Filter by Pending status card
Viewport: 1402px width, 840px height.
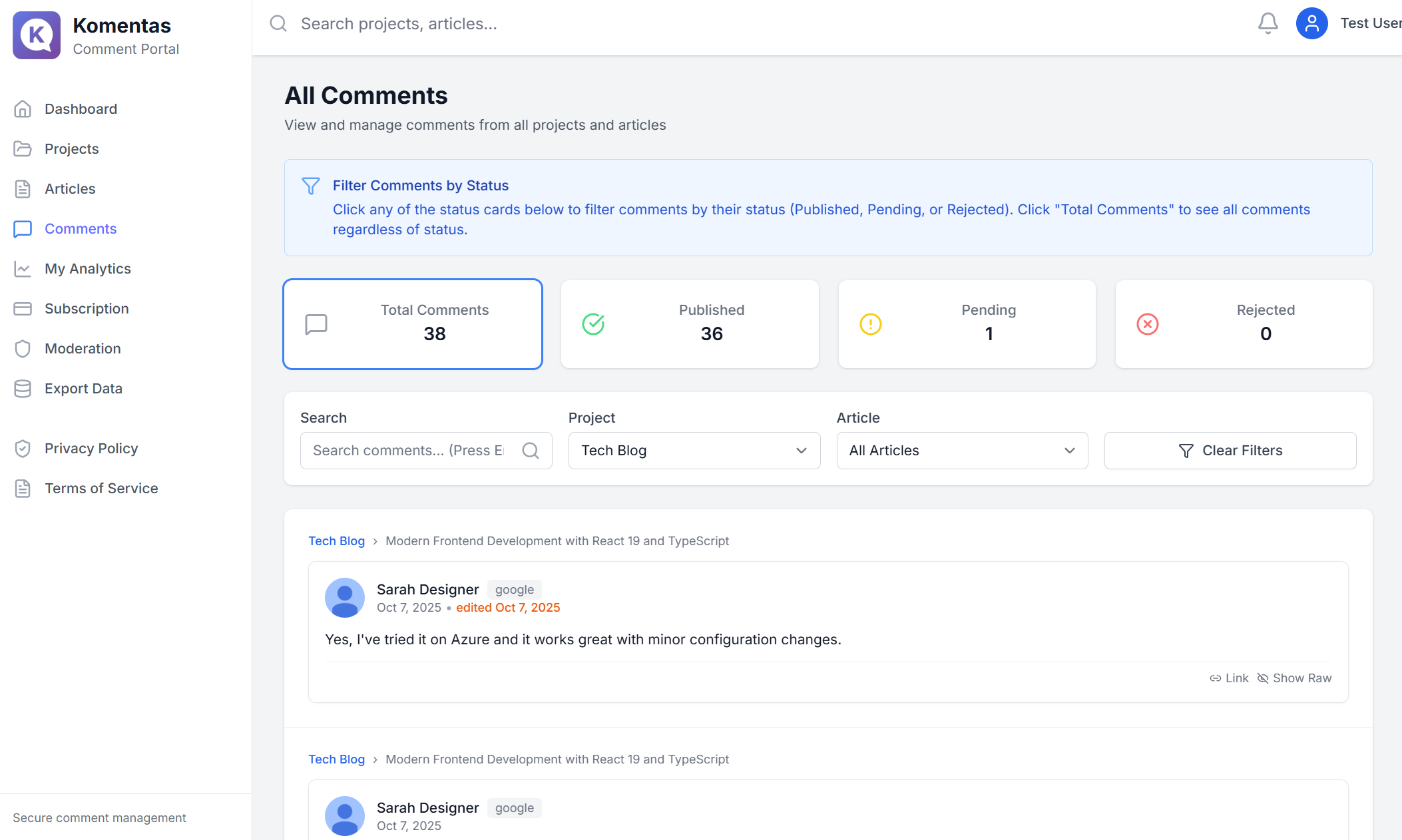click(967, 324)
